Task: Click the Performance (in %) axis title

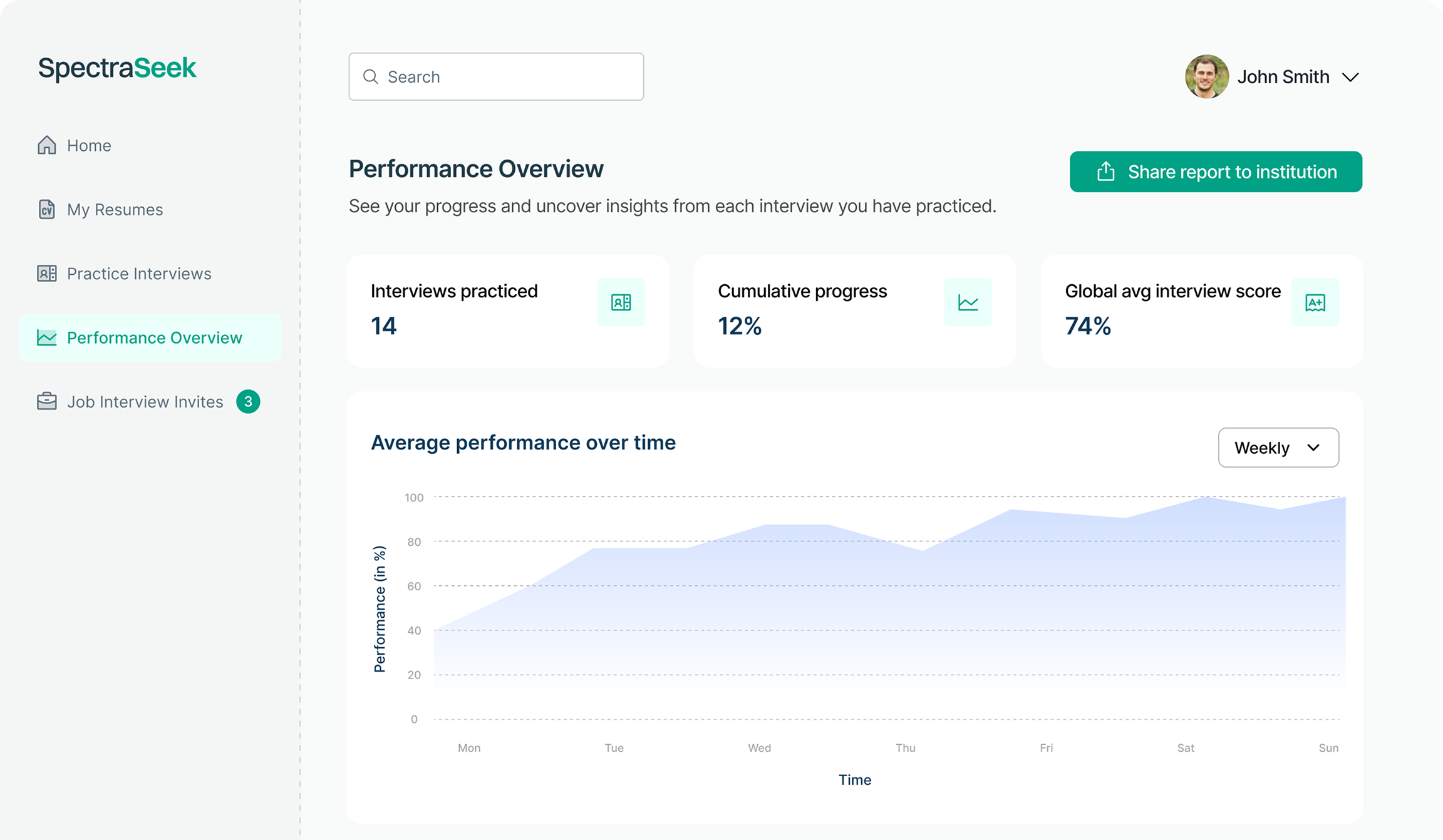Action: [380, 609]
